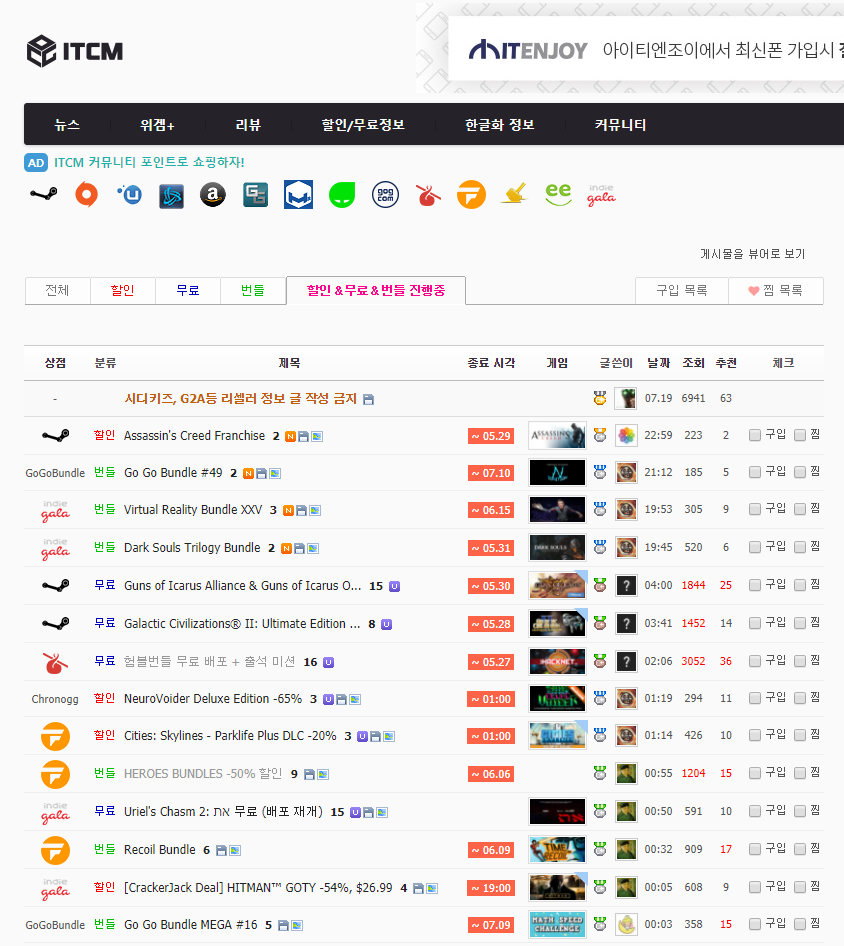Go to ITCM home via logo

75,51
